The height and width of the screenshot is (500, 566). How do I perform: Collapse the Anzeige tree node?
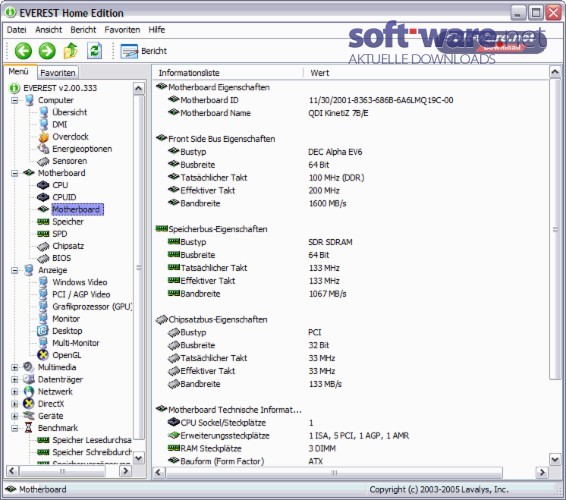coord(14,270)
